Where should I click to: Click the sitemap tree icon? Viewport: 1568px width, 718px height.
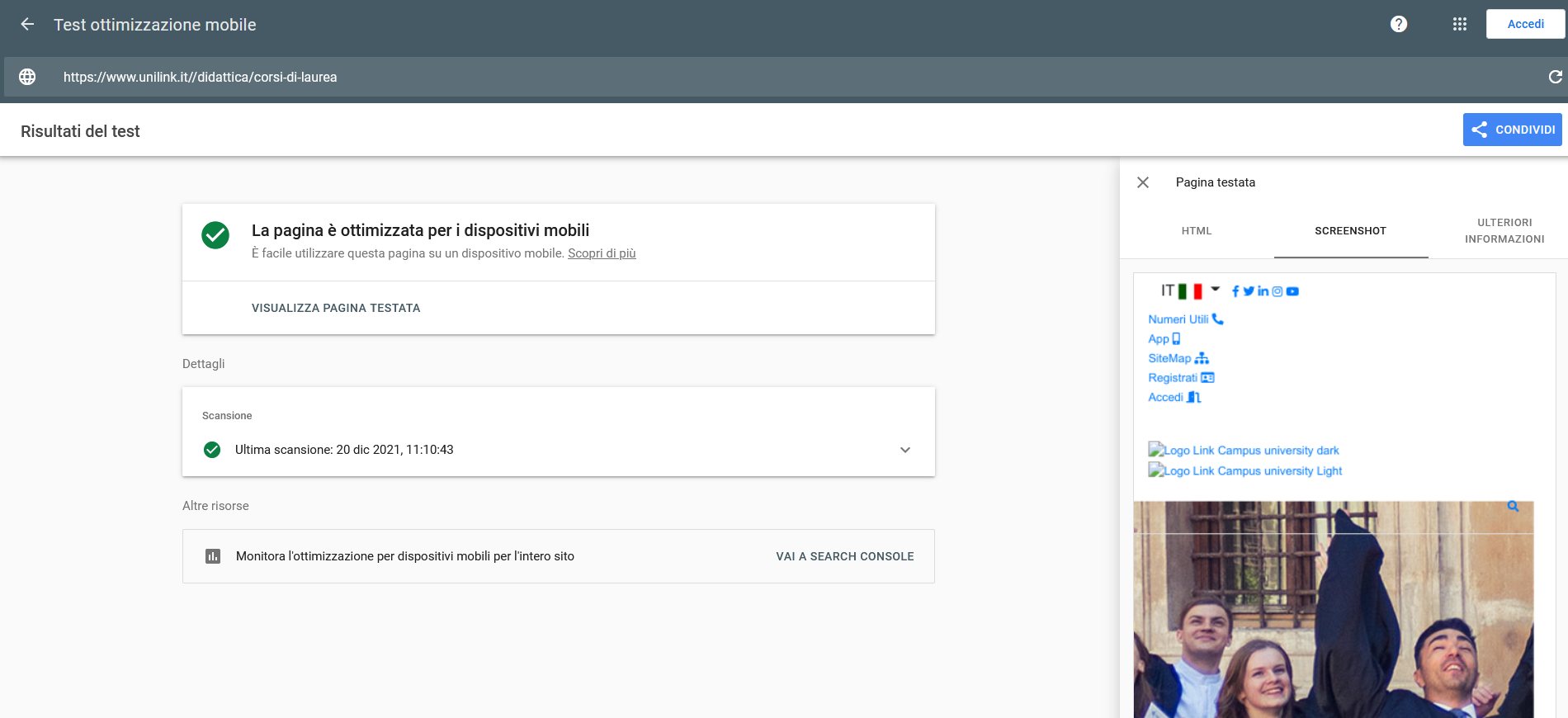[1202, 358]
